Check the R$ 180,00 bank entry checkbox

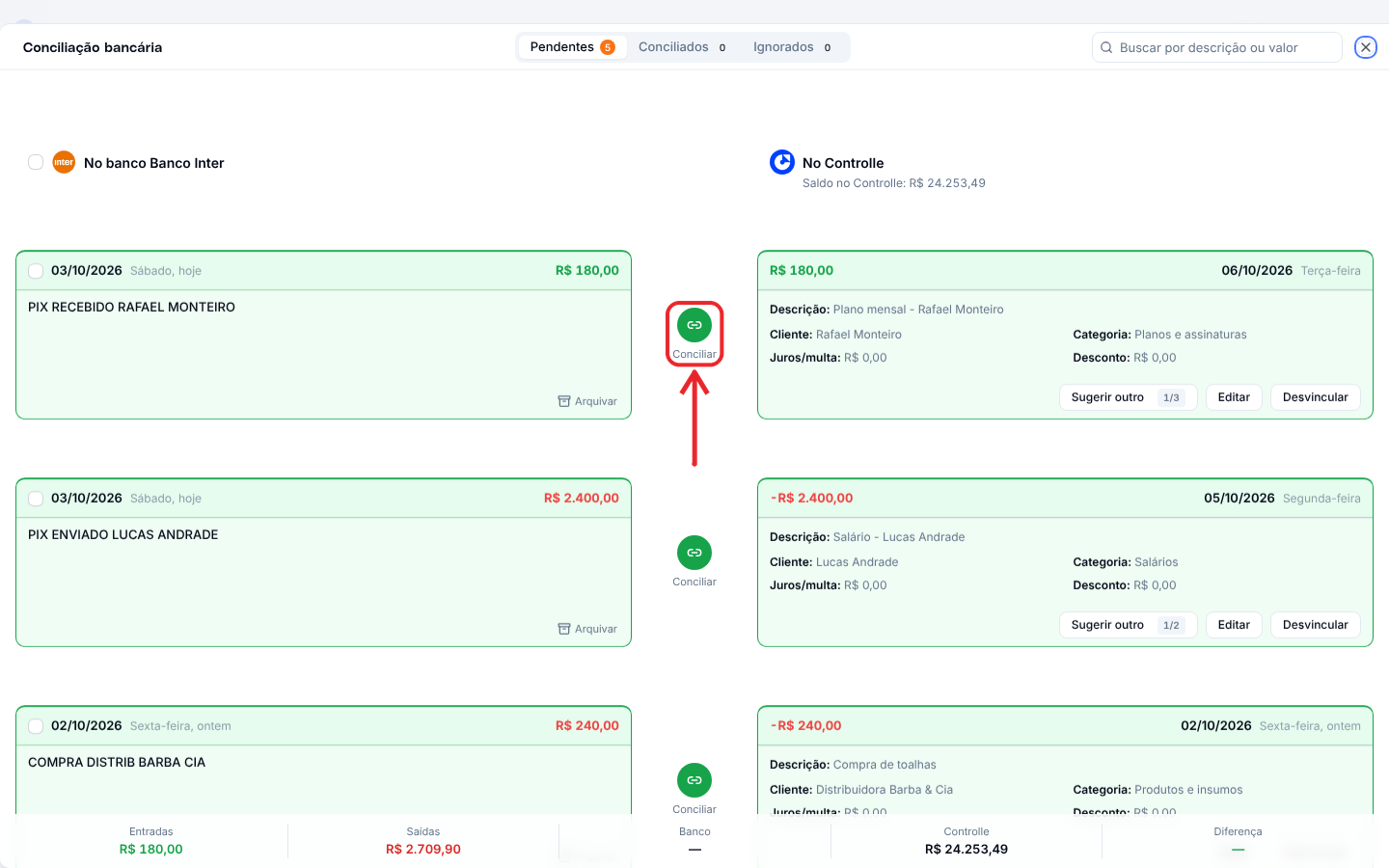36,271
